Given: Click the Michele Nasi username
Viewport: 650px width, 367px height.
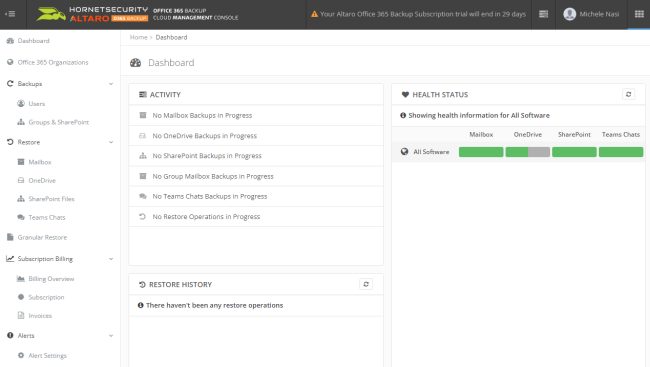Looking at the screenshot, I should (599, 14).
